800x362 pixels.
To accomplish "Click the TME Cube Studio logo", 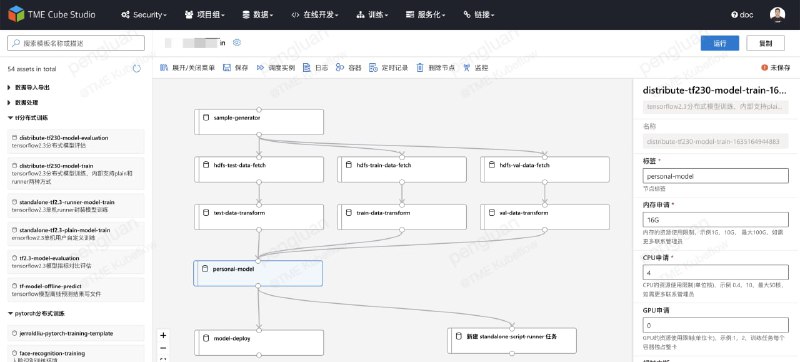I will pos(52,14).
